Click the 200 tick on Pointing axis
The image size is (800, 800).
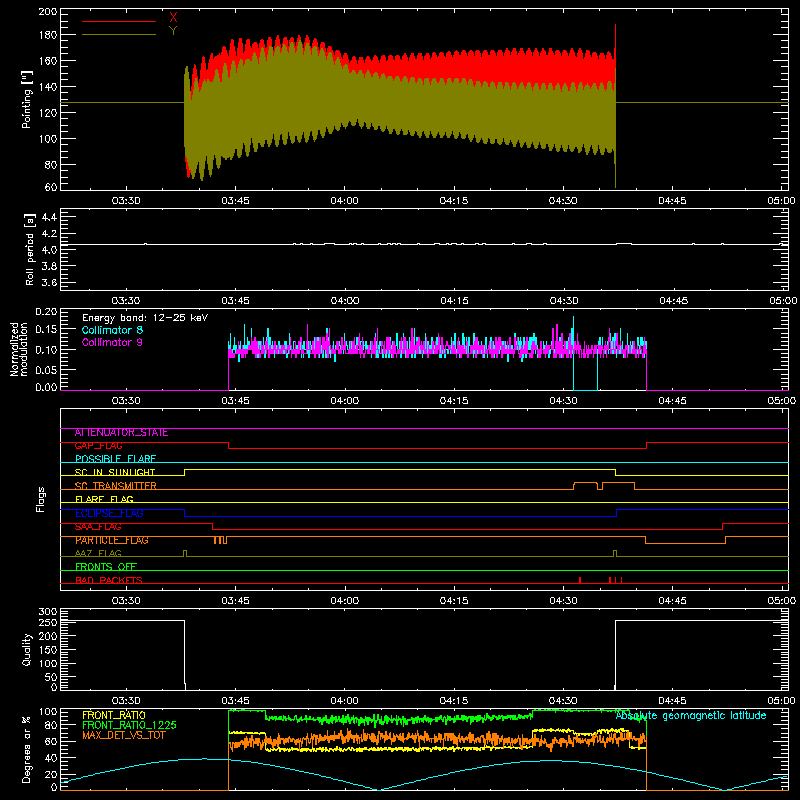(47, 12)
